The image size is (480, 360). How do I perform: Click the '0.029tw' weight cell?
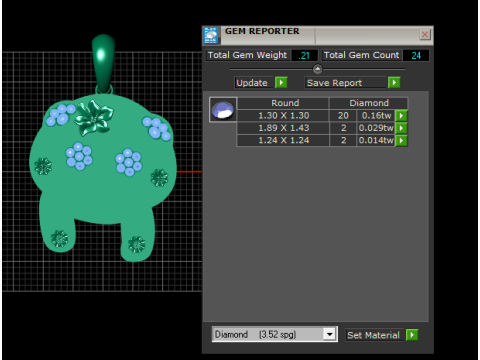click(x=376, y=128)
